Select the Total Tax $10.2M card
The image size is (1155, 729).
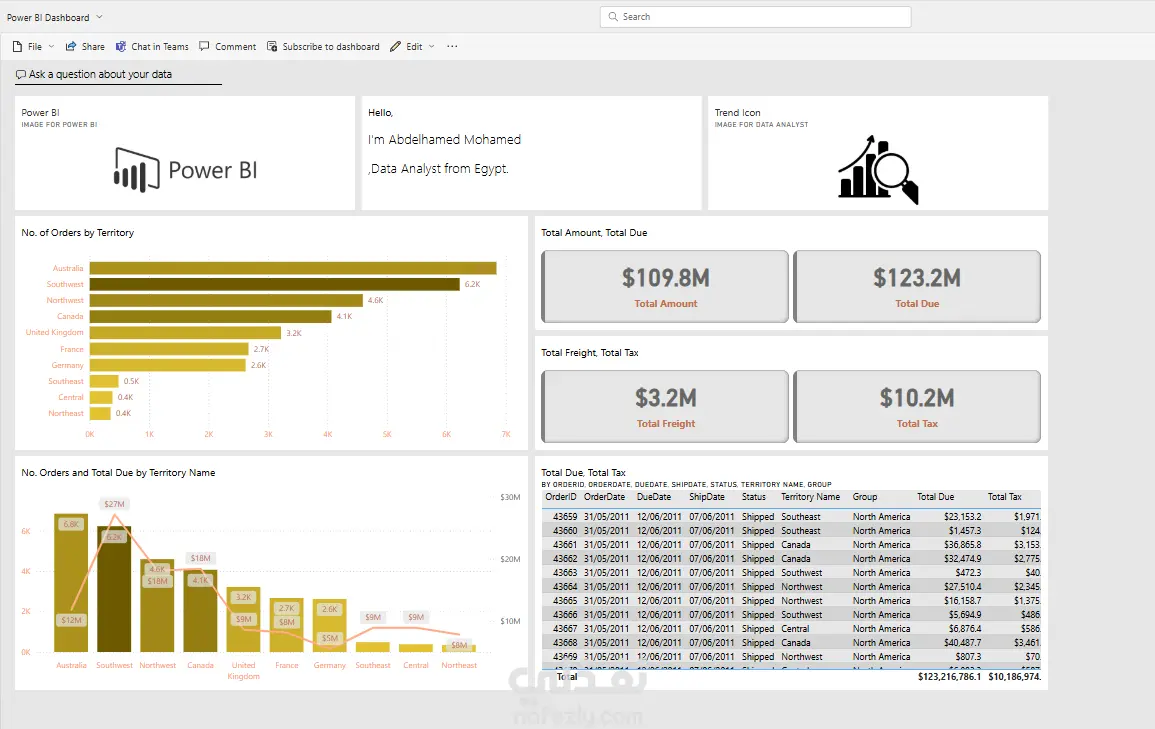pyautogui.click(x=916, y=406)
